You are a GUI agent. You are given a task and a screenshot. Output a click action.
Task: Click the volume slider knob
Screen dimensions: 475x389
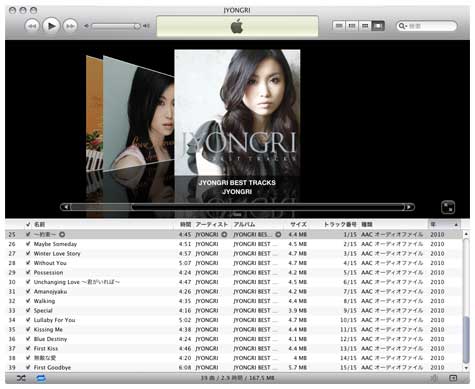[x=137, y=26]
